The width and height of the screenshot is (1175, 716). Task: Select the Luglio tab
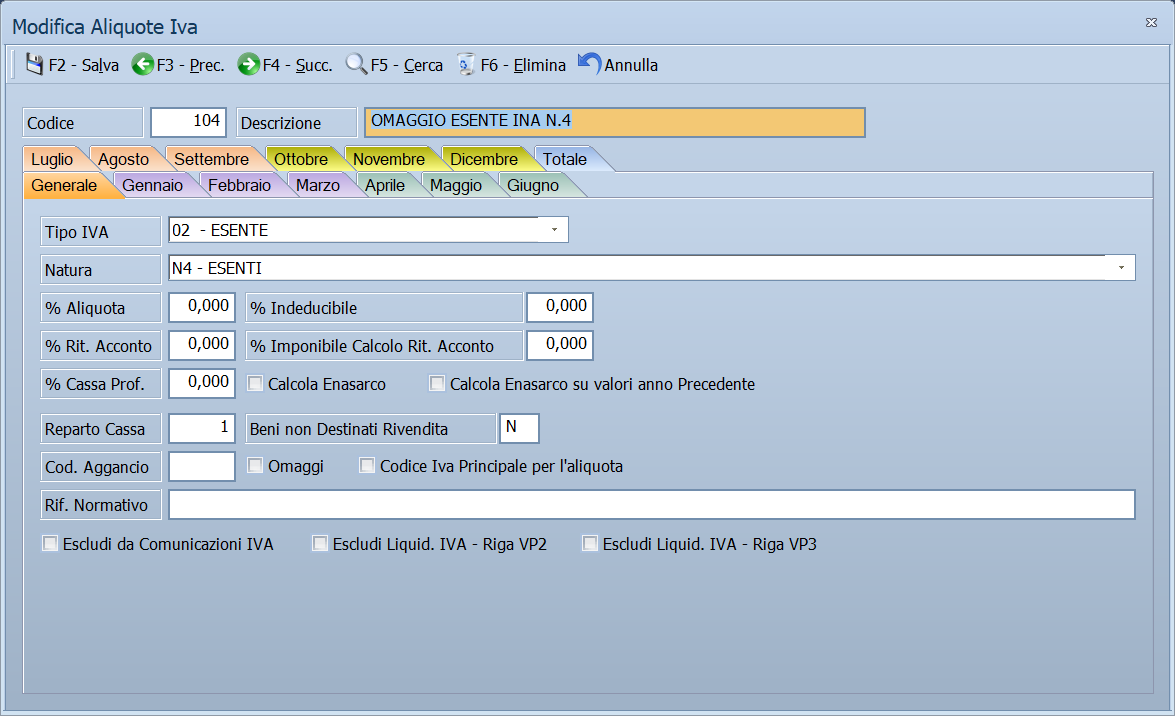click(x=52, y=159)
